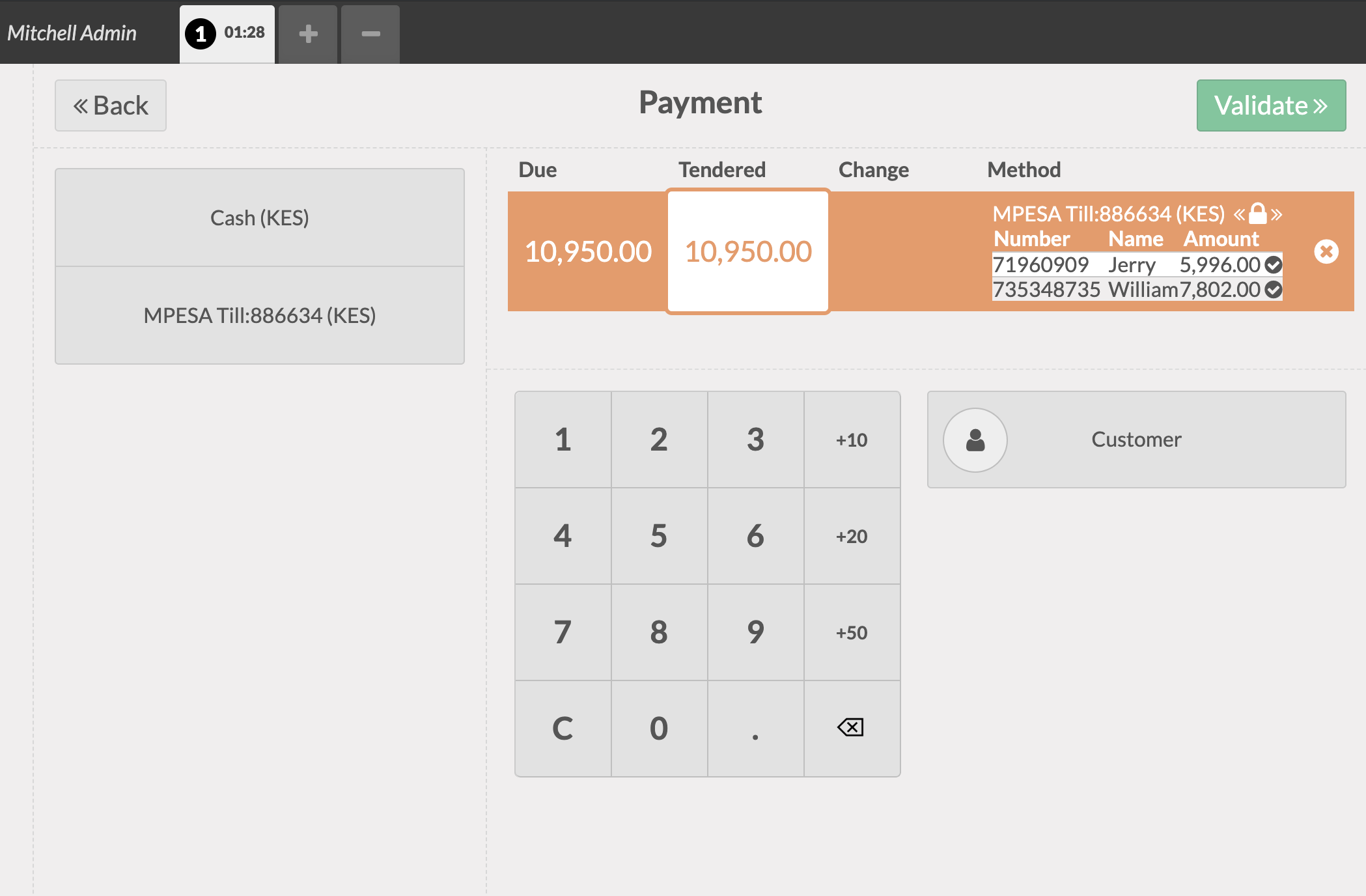The height and width of the screenshot is (896, 1366).
Task: Click the remove order minus icon
Action: pyautogui.click(x=370, y=34)
